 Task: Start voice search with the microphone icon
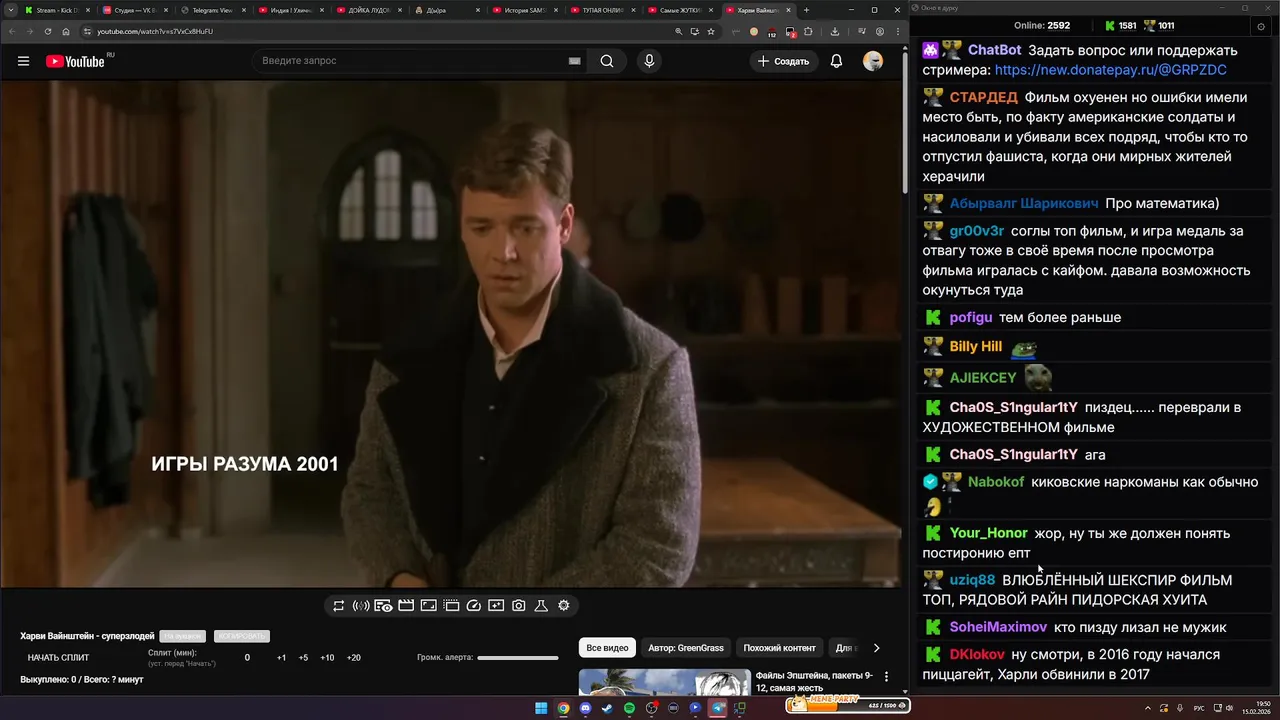pos(649,61)
